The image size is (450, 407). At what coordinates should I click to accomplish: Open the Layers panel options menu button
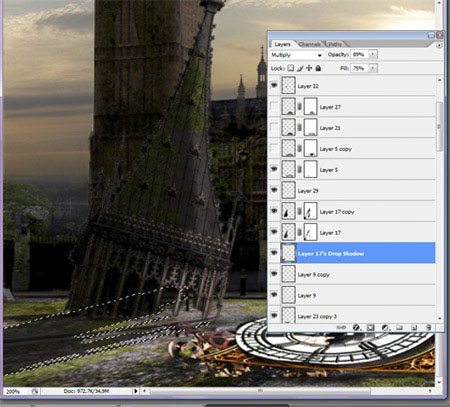[439, 45]
